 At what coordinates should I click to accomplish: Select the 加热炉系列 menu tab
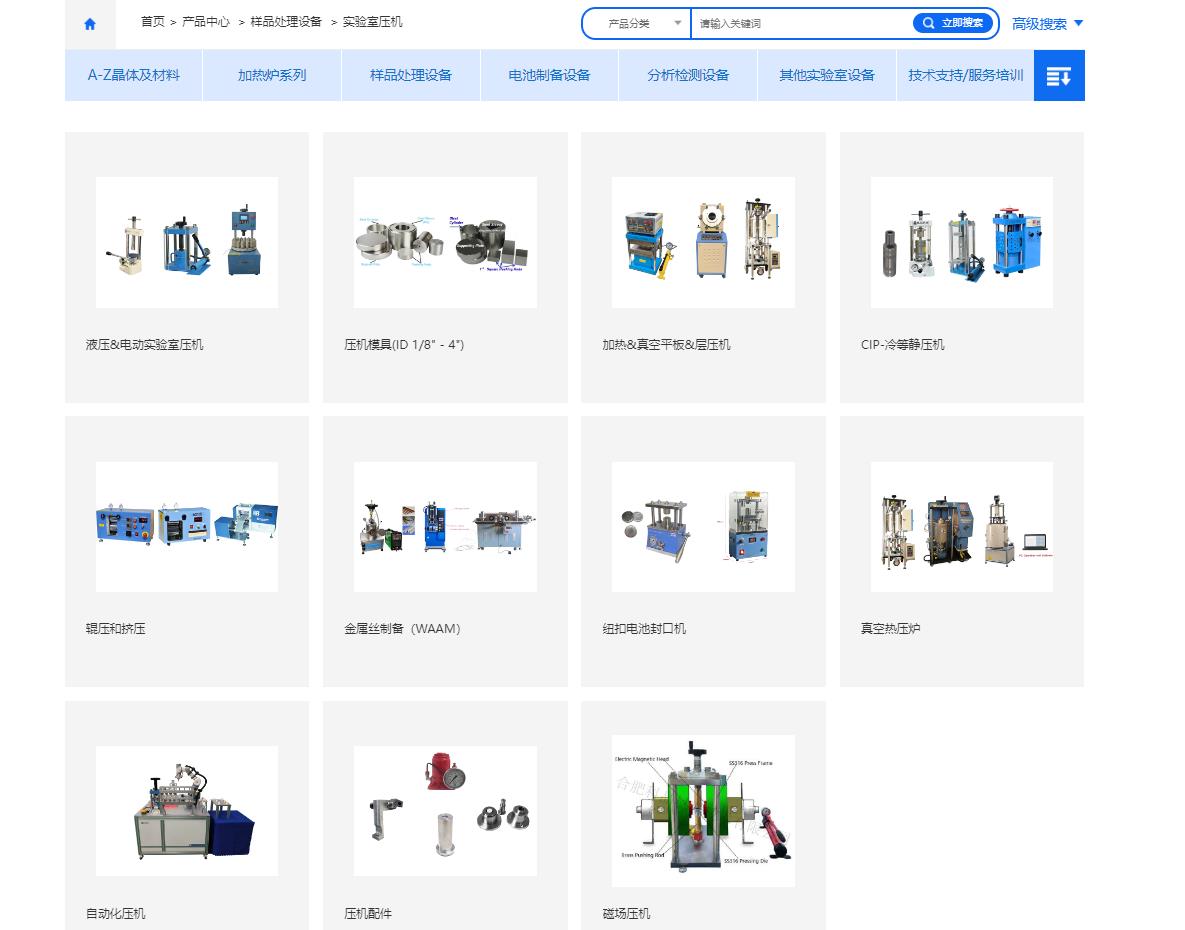pyautogui.click(x=272, y=75)
